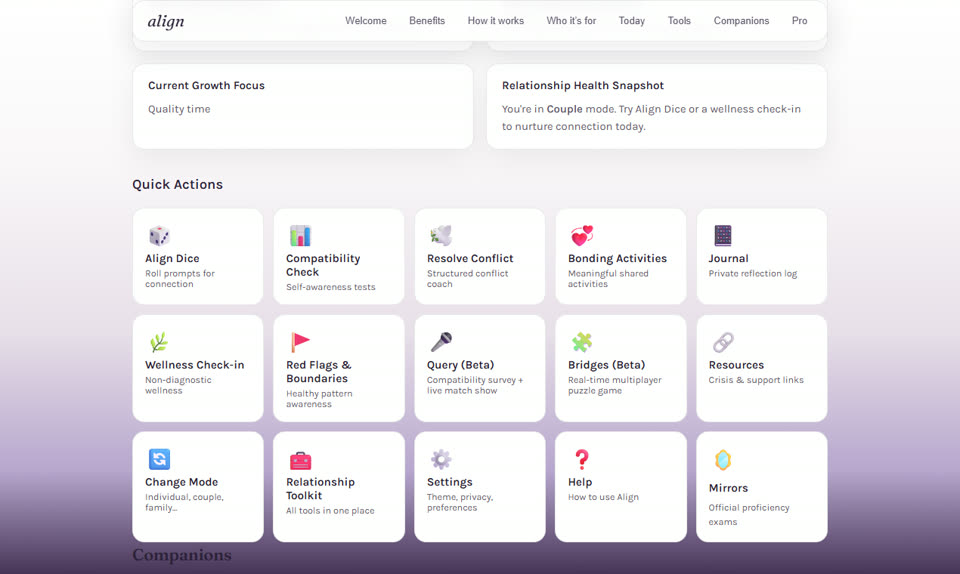The image size is (960, 574).
Task: Open Tools from the top navigation
Action: click(x=679, y=21)
